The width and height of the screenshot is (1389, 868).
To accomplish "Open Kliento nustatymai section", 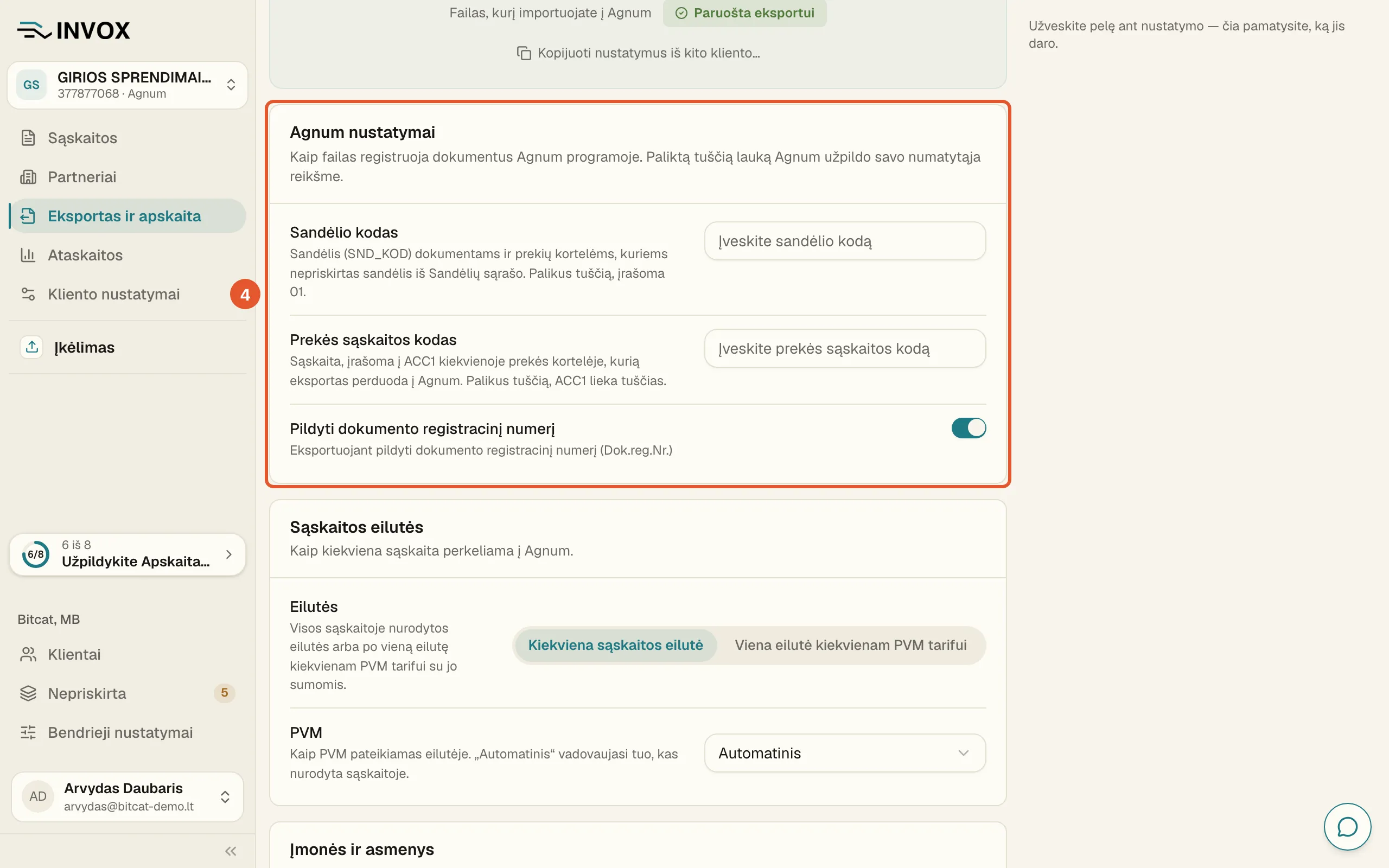I will [128, 294].
